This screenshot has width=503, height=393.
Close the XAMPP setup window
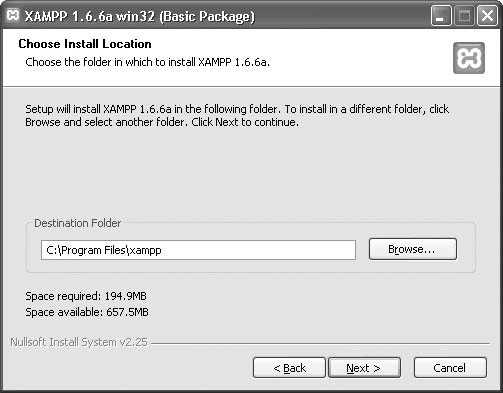[487, 16]
